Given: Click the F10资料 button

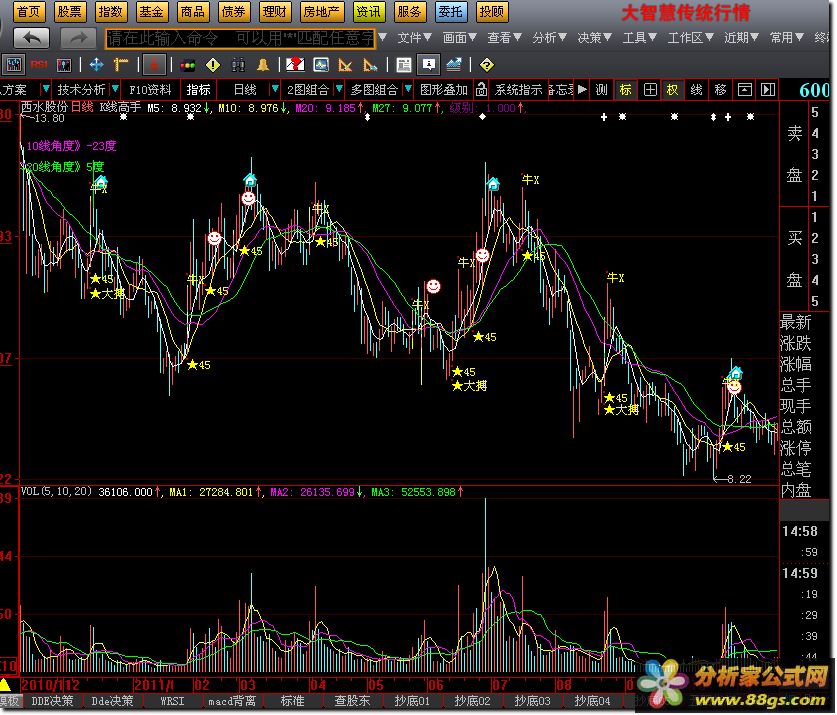Looking at the screenshot, I should (x=150, y=90).
